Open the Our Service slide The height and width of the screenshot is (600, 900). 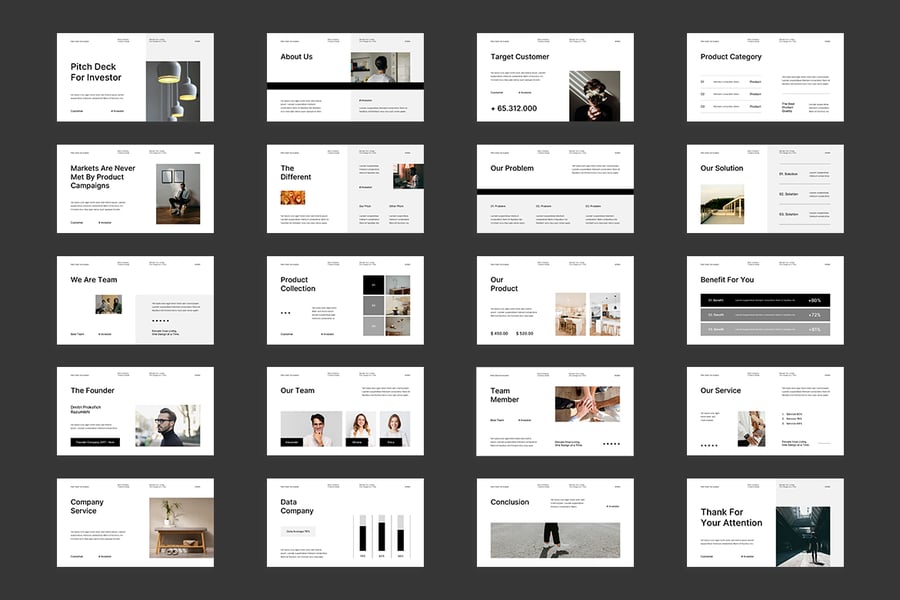(x=764, y=411)
